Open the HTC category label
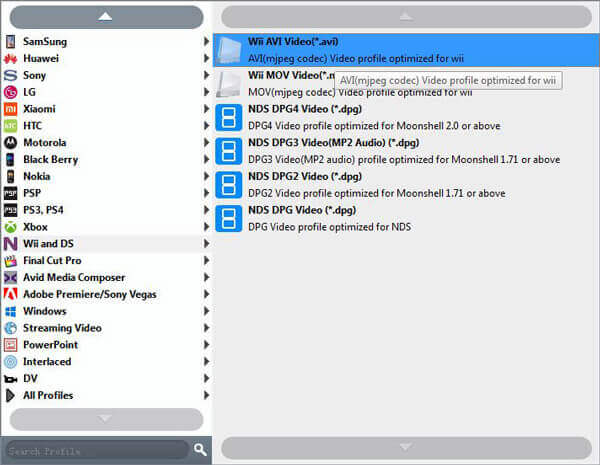This screenshot has width=600, height=465. (x=33, y=126)
